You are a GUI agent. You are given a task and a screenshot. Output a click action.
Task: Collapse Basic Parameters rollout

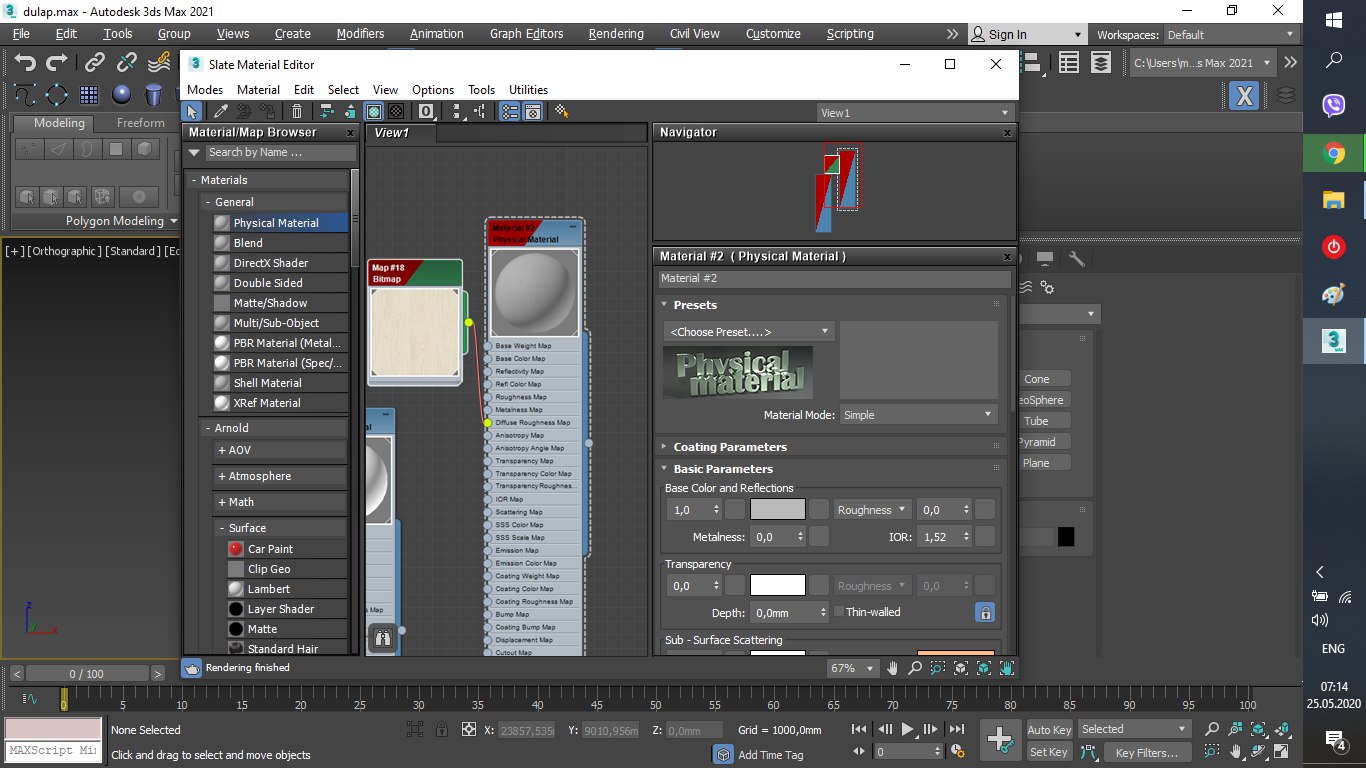click(x=832, y=468)
